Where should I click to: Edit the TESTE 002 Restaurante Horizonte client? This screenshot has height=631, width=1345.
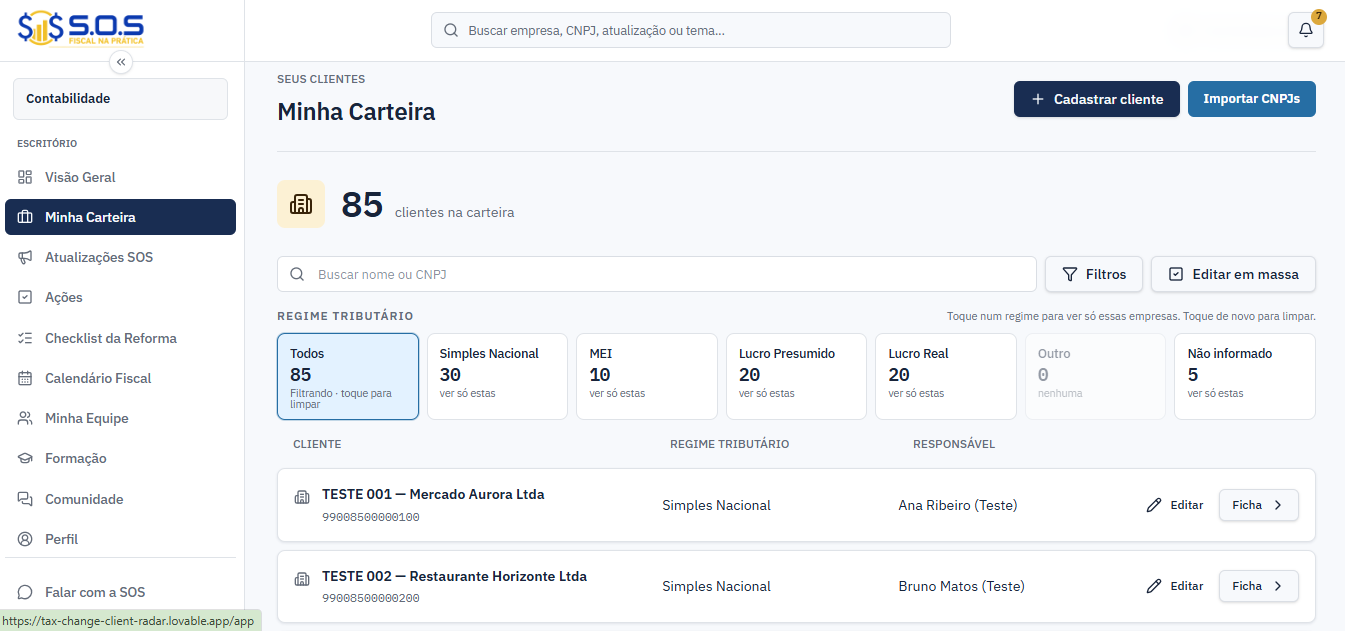(x=1175, y=586)
